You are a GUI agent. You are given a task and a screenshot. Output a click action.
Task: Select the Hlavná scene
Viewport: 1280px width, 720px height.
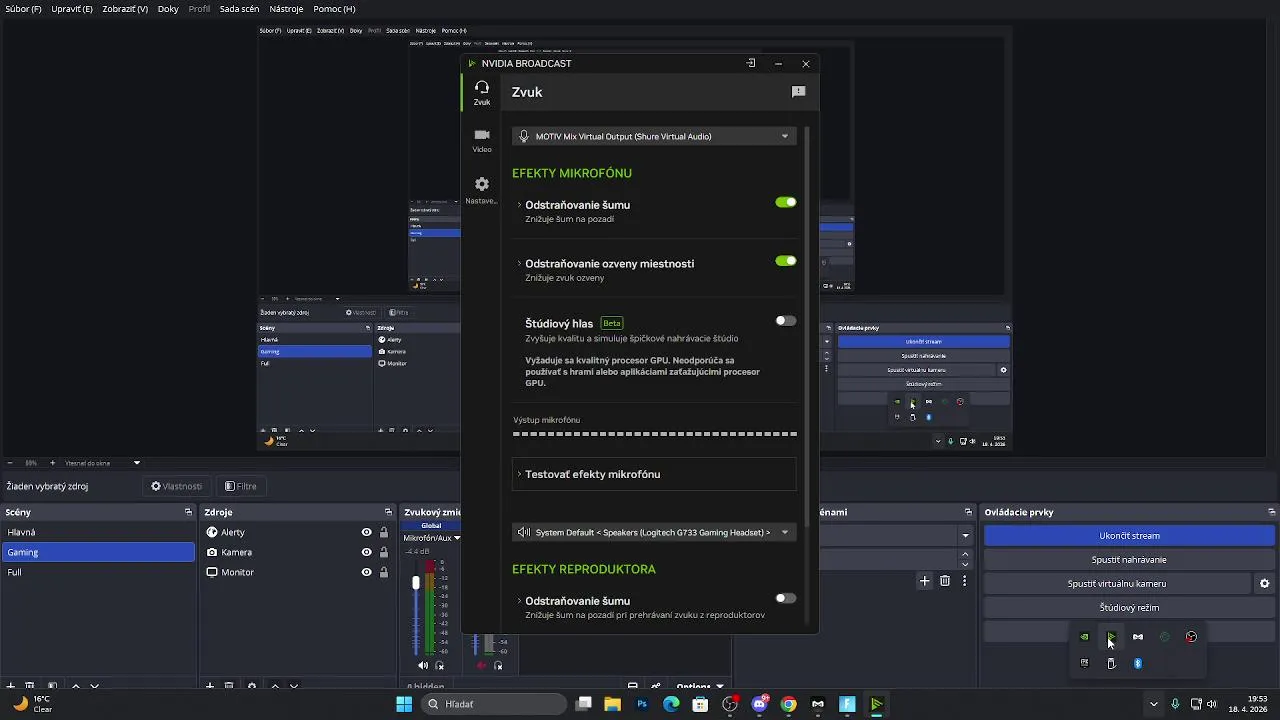tap(98, 532)
